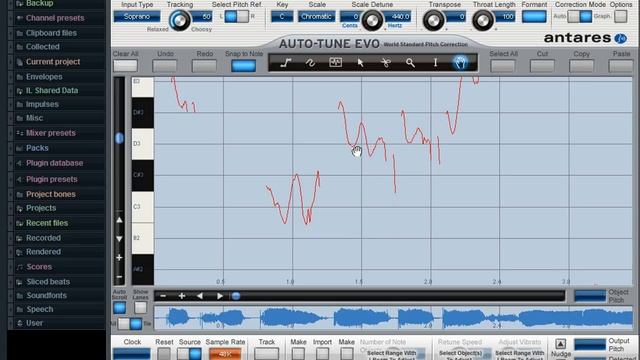Toggle Correction Mode Auto/Graph switch

tap(580, 16)
